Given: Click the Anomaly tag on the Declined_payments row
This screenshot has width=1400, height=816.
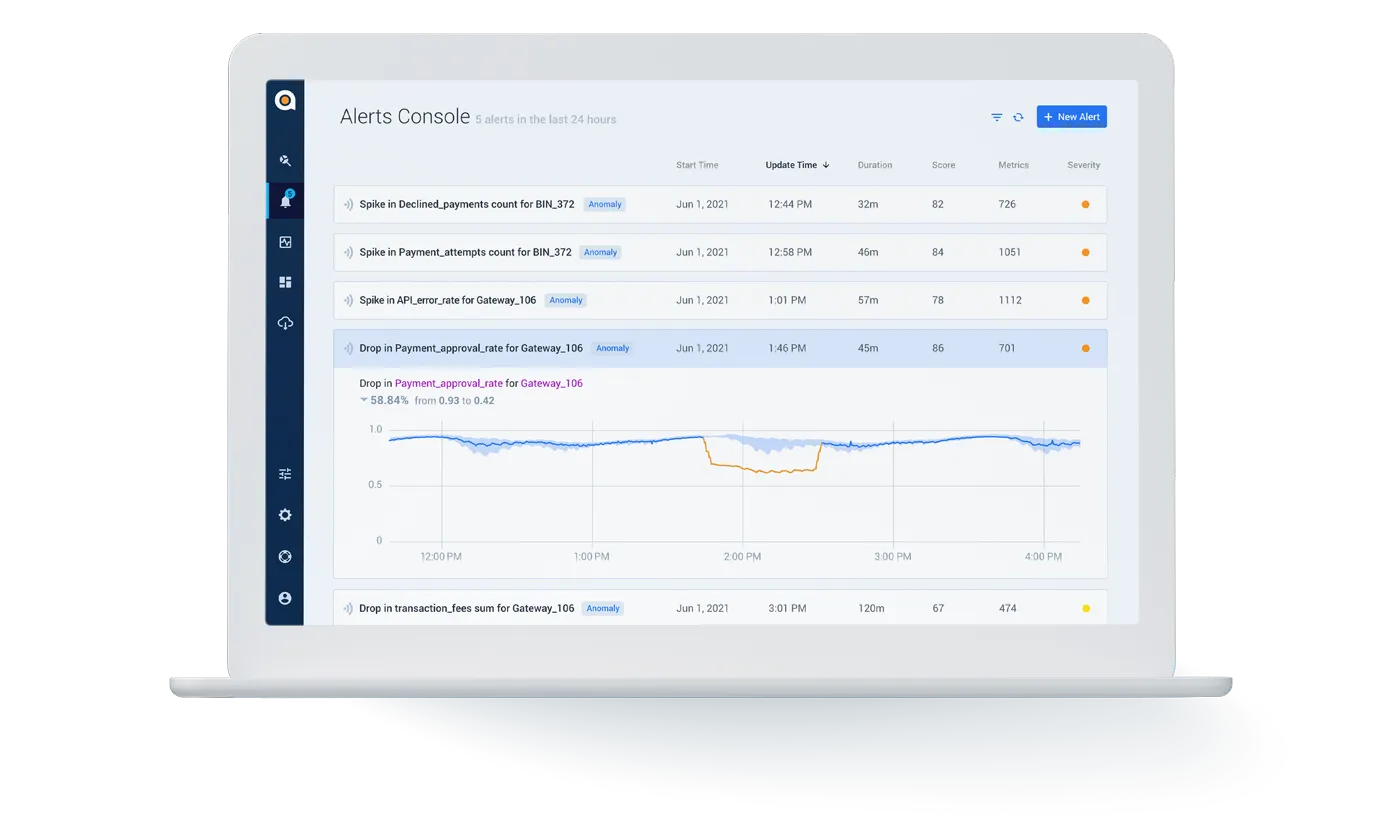Looking at the screenshot, I should [x=605, y=204].
